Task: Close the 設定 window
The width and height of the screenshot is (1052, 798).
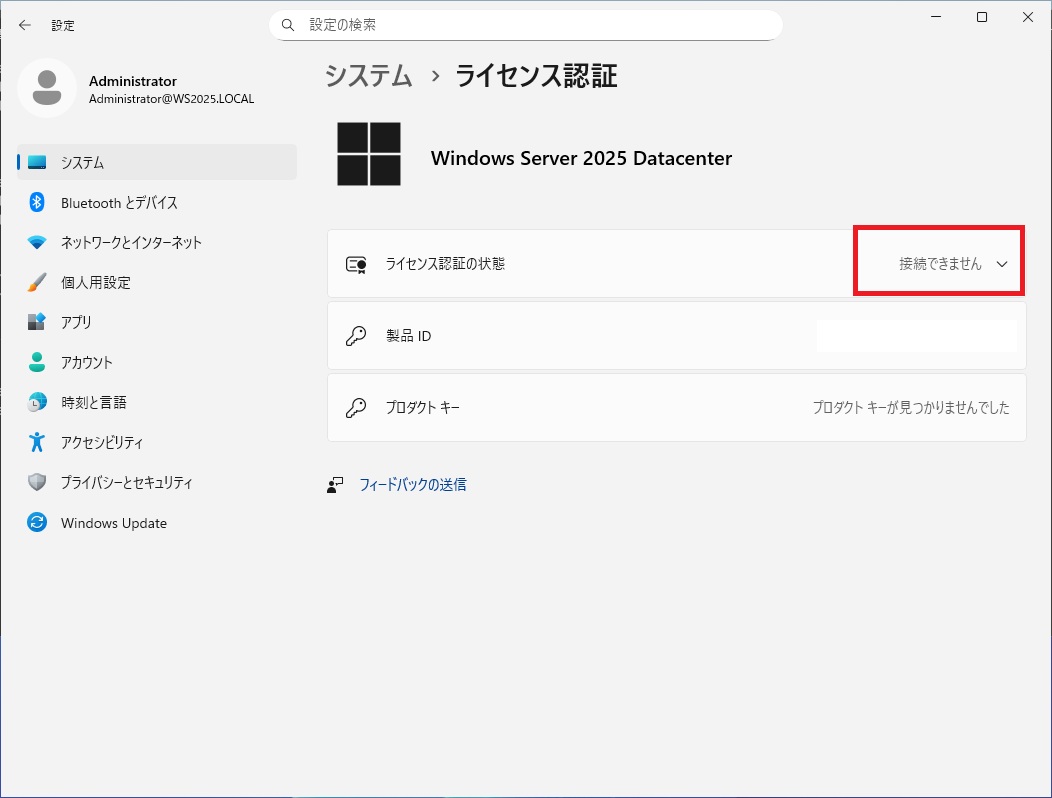Action: point(1028,17)
